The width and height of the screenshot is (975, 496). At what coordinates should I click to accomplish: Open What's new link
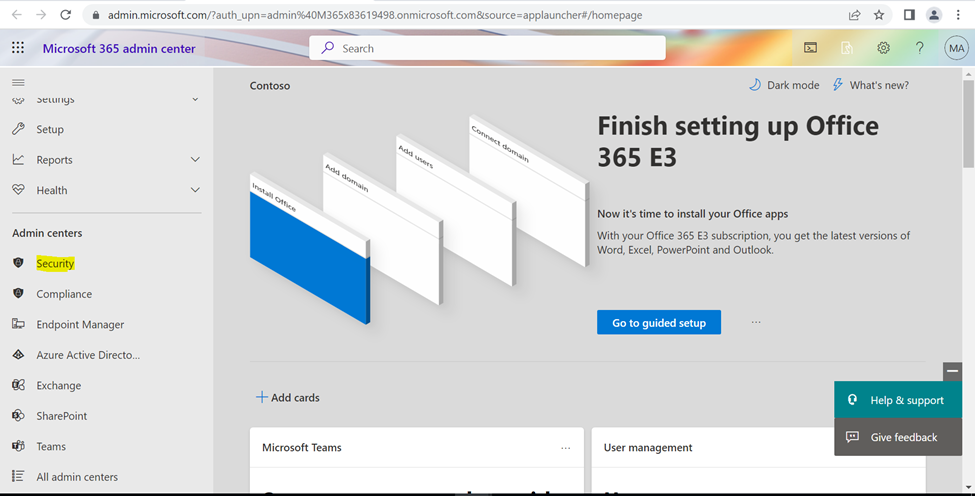click(x=871, y=85)
